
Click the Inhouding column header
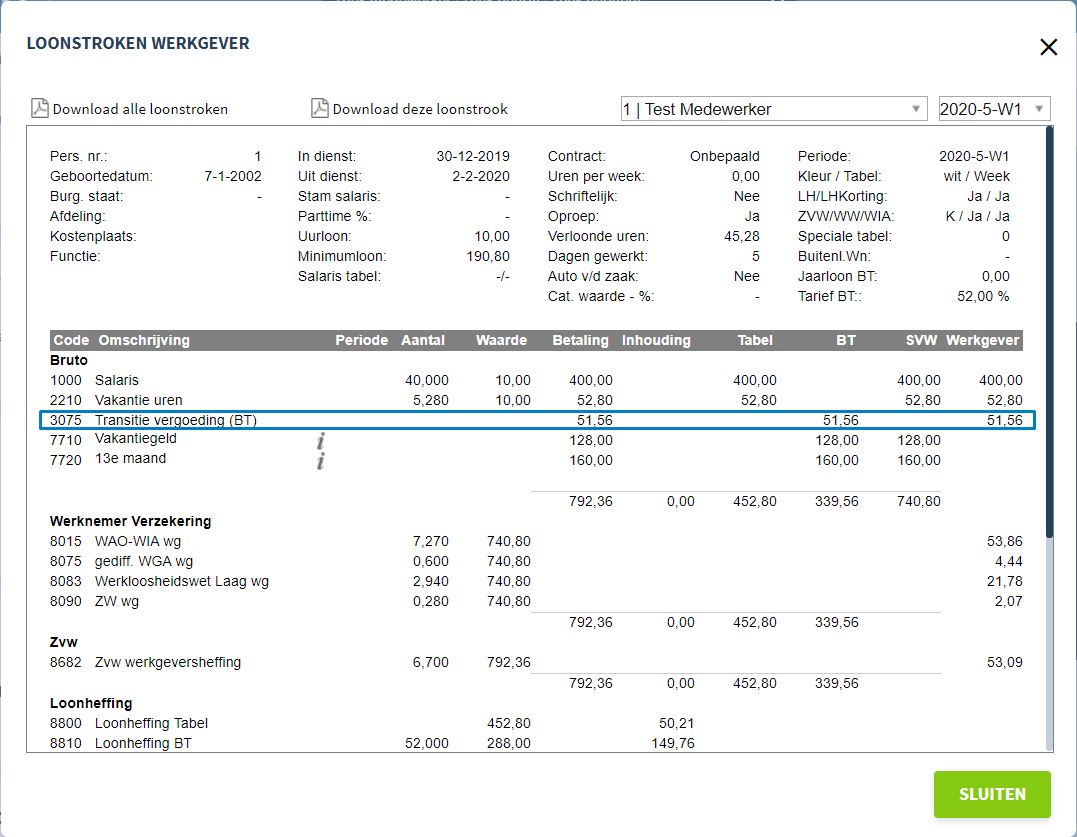point(656,341)
